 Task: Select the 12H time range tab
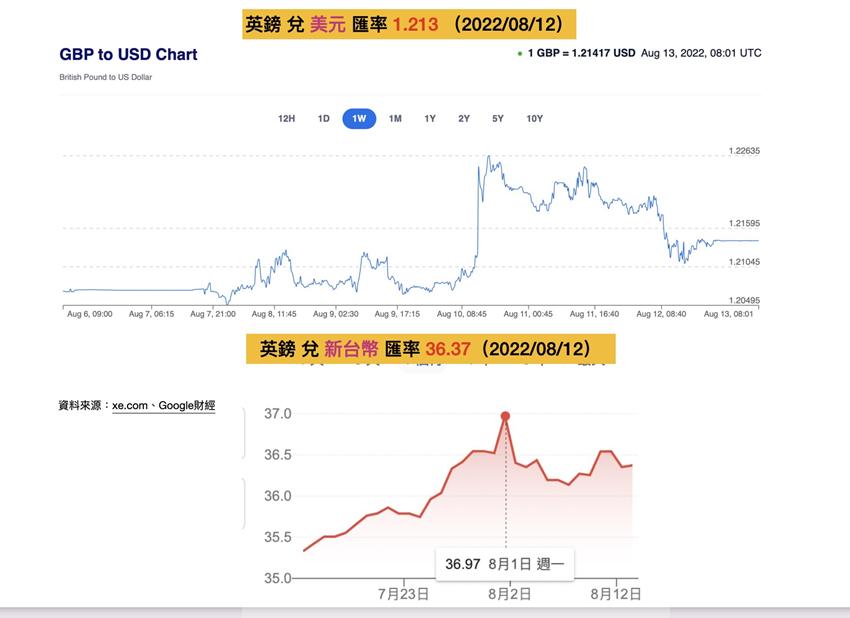pyautogui.click(x=287, y=119)
